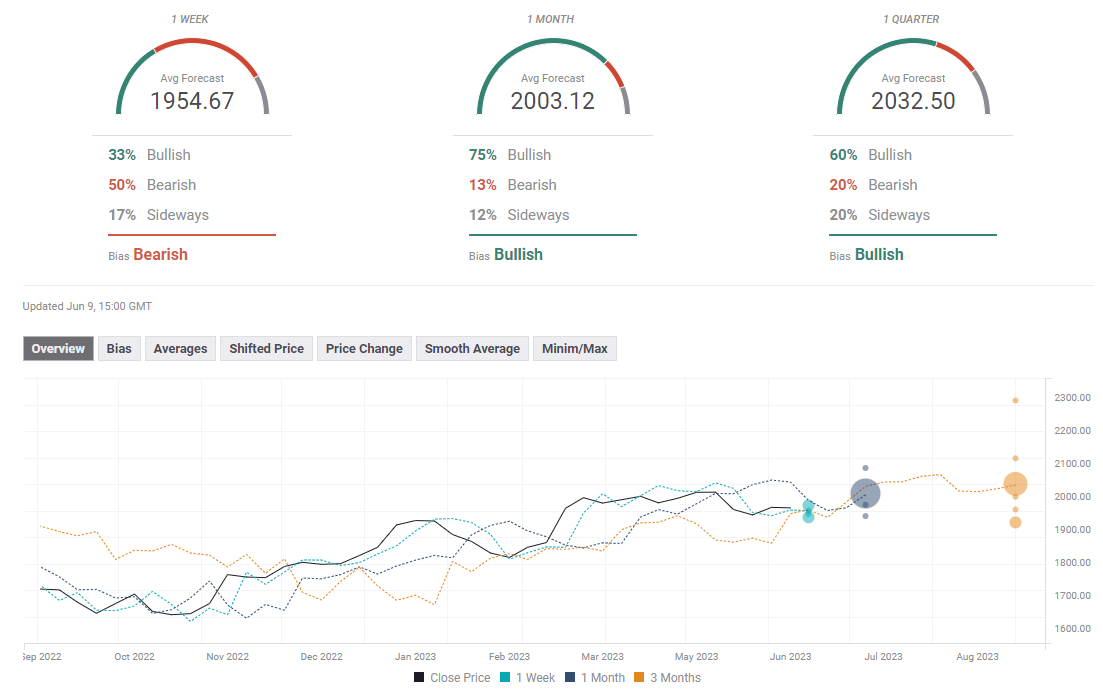Open the Price Change tab
The image size is (1103, 699).
(x=364, y=348)
